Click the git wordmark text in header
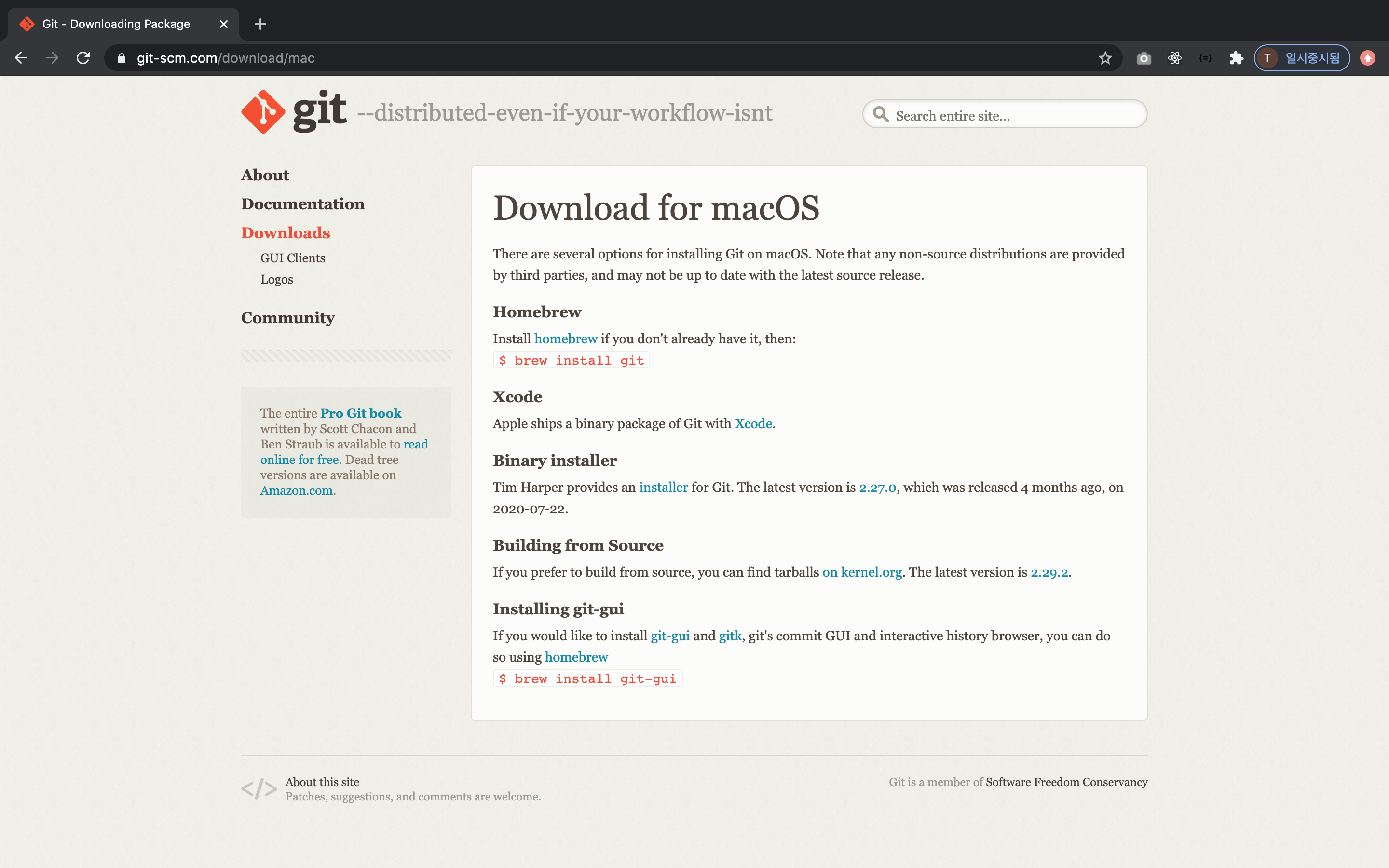This screenshot has height=868, width=1389. 320,110
